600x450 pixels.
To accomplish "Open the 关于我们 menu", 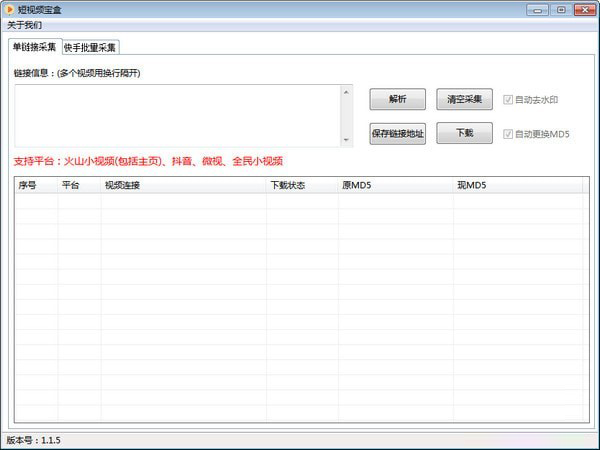I will pyautogui.click(x=24, y=25).
